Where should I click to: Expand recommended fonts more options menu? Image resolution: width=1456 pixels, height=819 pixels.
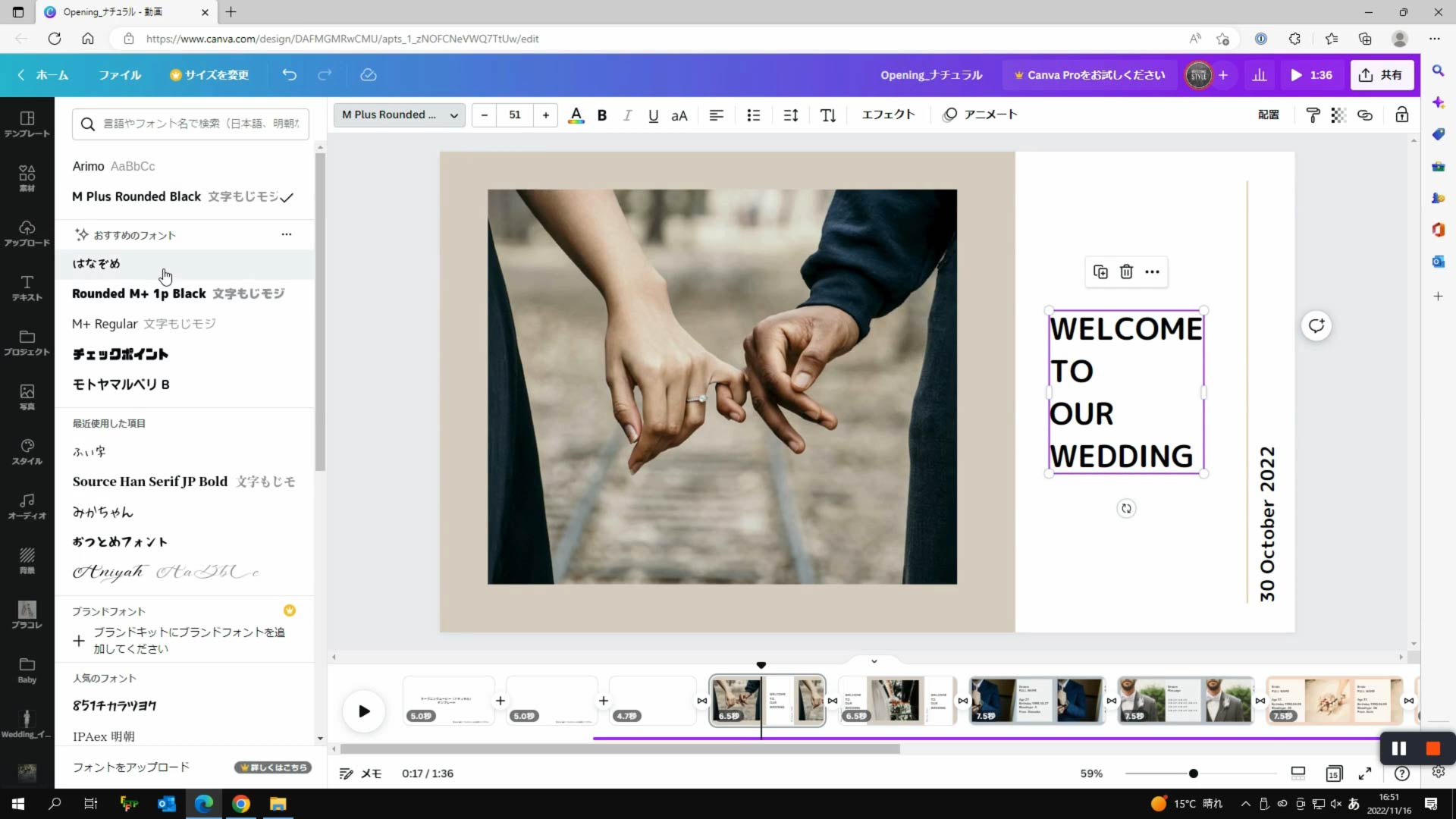[x=287, y=234]
